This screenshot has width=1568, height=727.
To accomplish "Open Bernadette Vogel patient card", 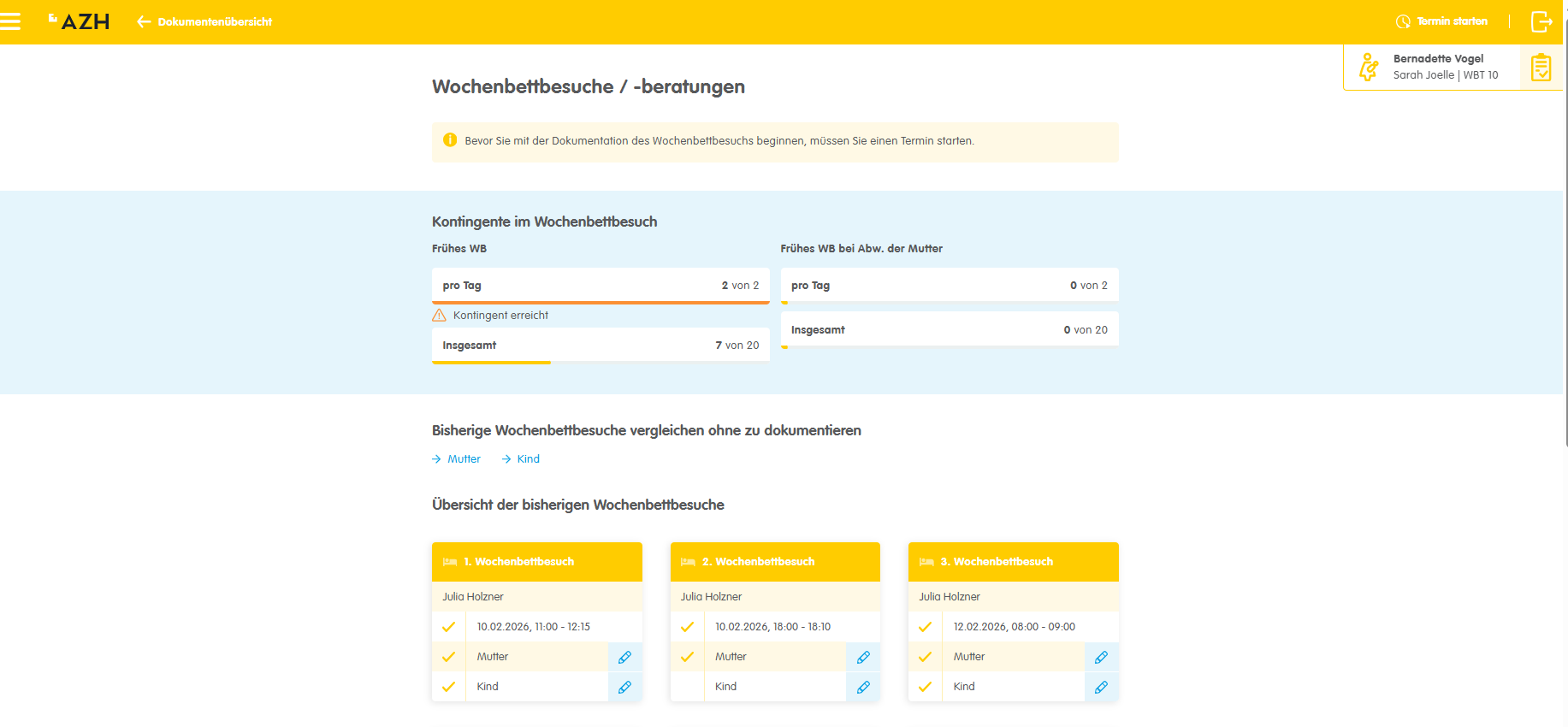I will tap(1437, 67).
